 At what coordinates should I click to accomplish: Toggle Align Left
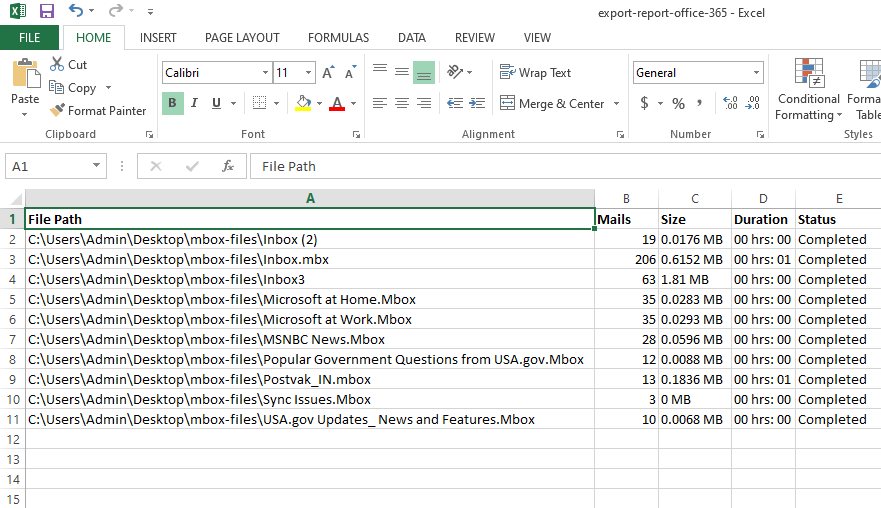(380, 103)
